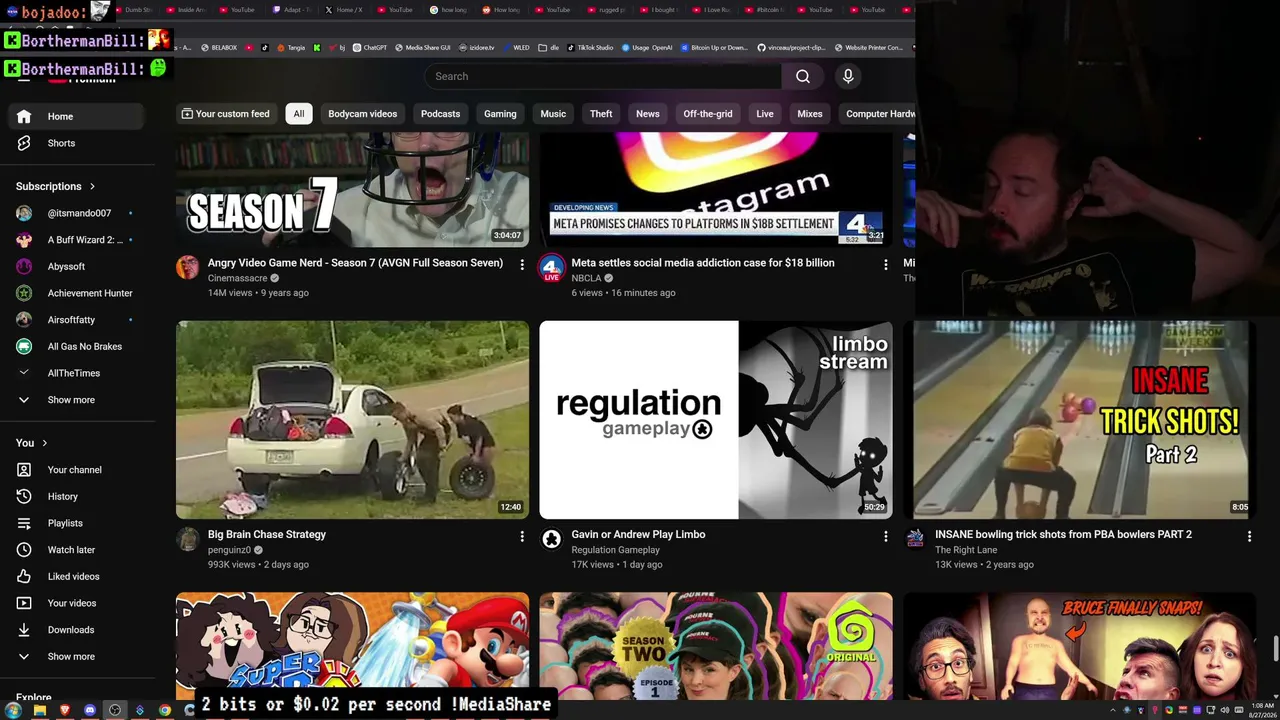Select the Gaming filter chip
This screenshot has height=720, width=1280.
click(x=500, y=114)
